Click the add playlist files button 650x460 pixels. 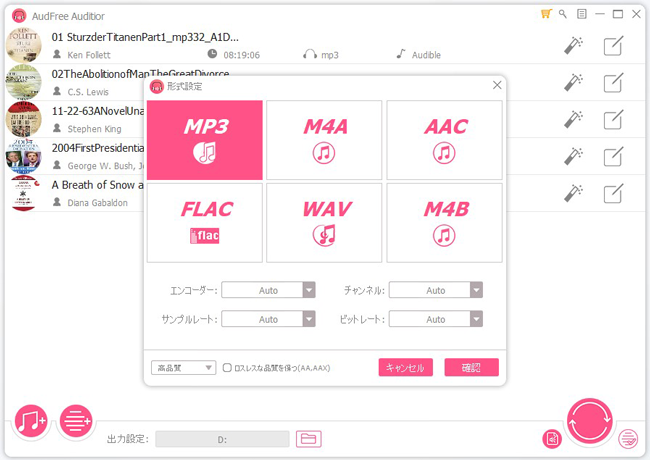[x=76, y=421]
